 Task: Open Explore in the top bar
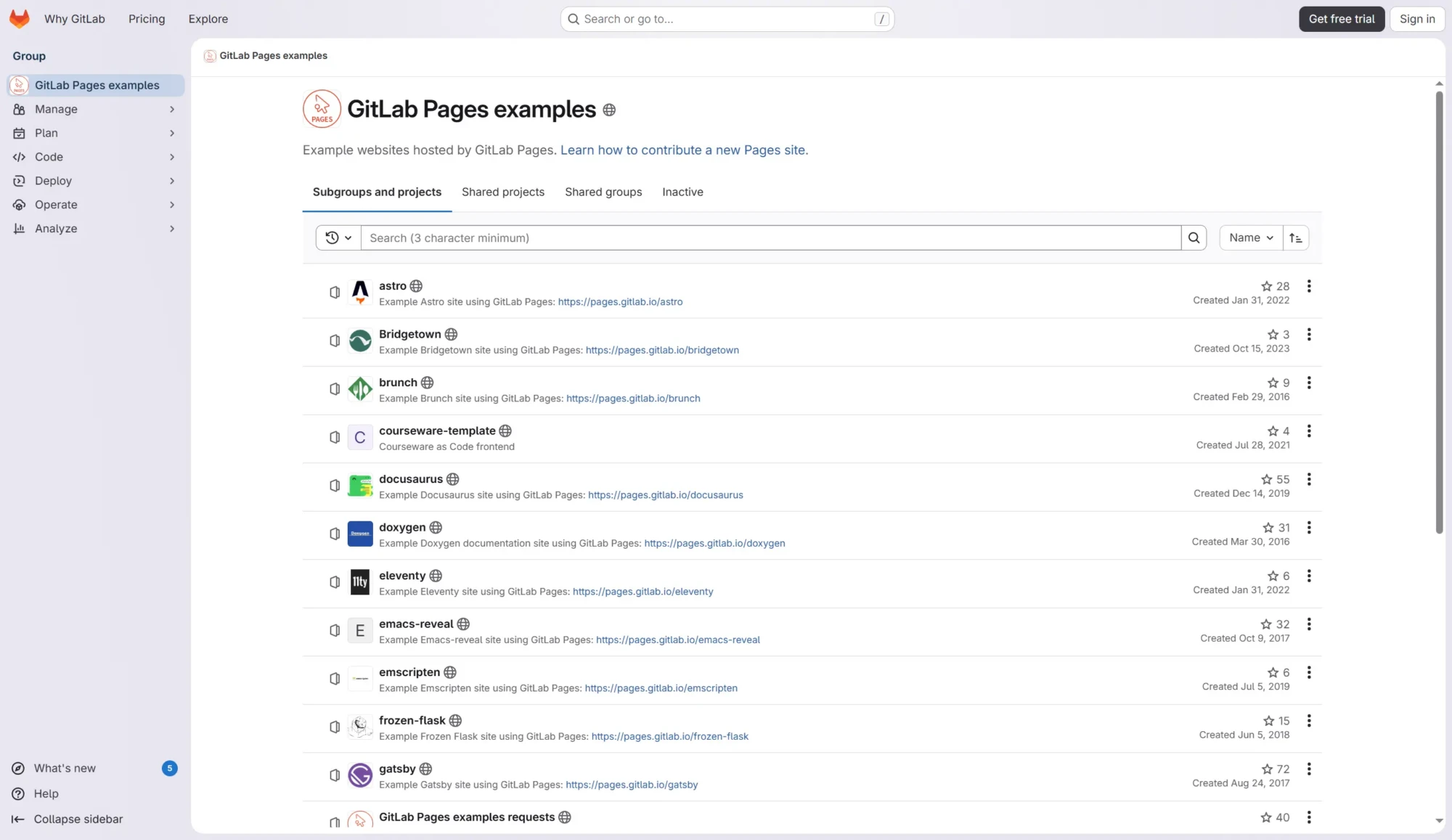208,19
